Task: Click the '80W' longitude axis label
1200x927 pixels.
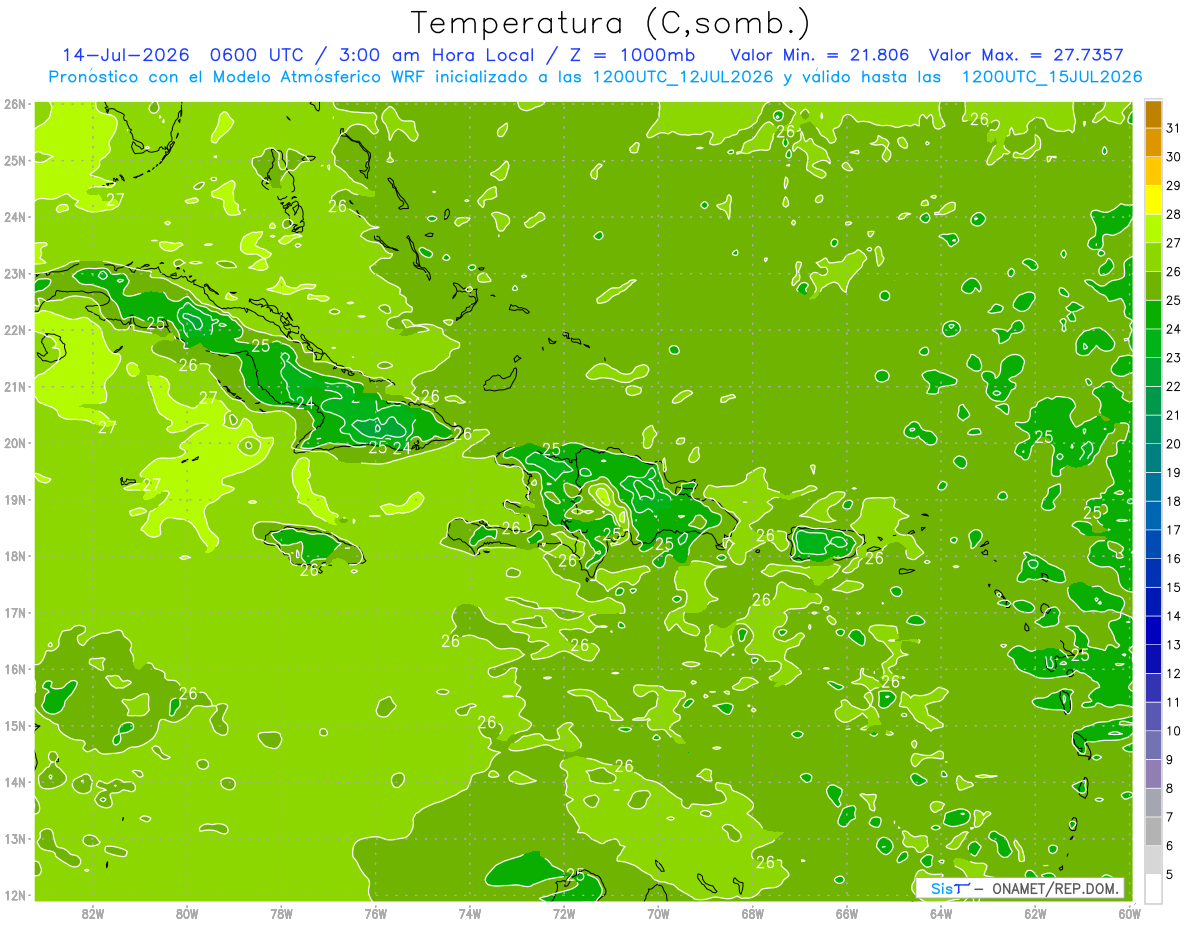Action: [187, 913]
